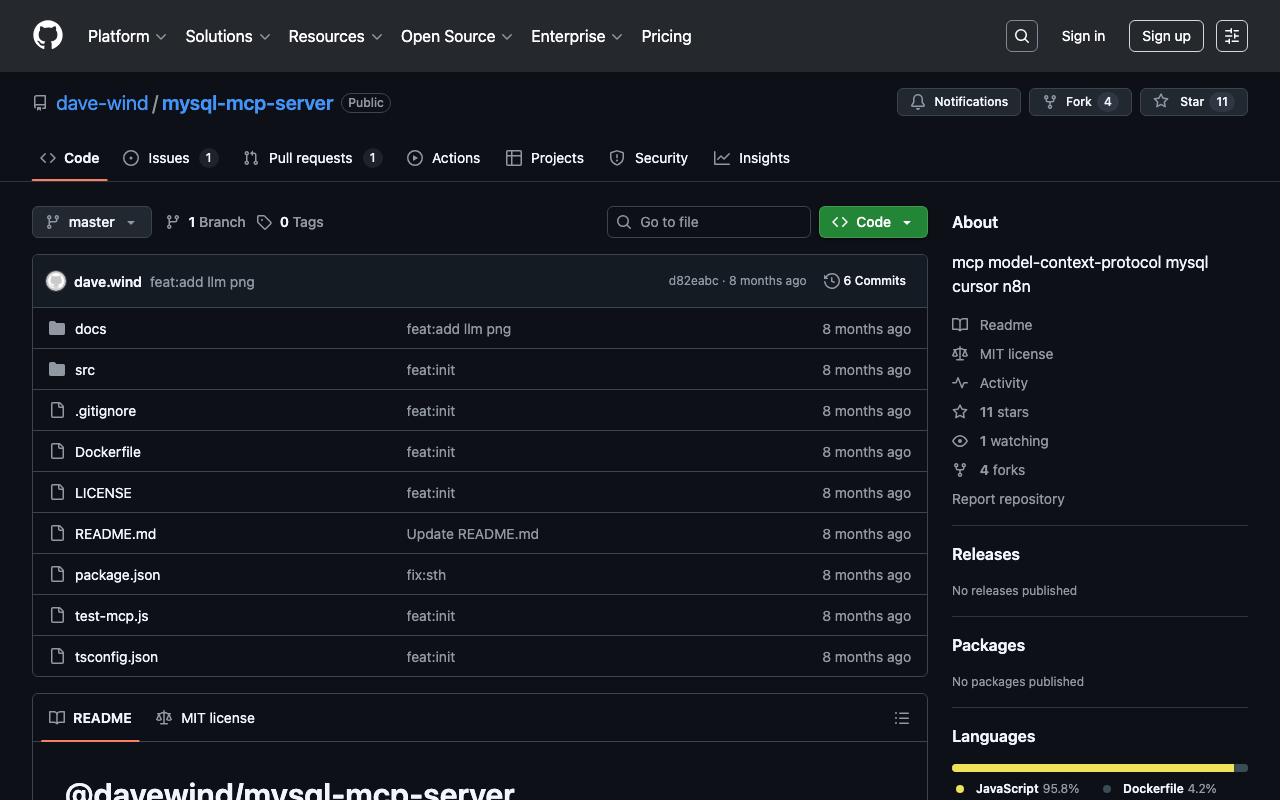Open the 6 Commits history
Image resolution: width=1280 pixels, height=800 pixels.
tap(865, 281)
